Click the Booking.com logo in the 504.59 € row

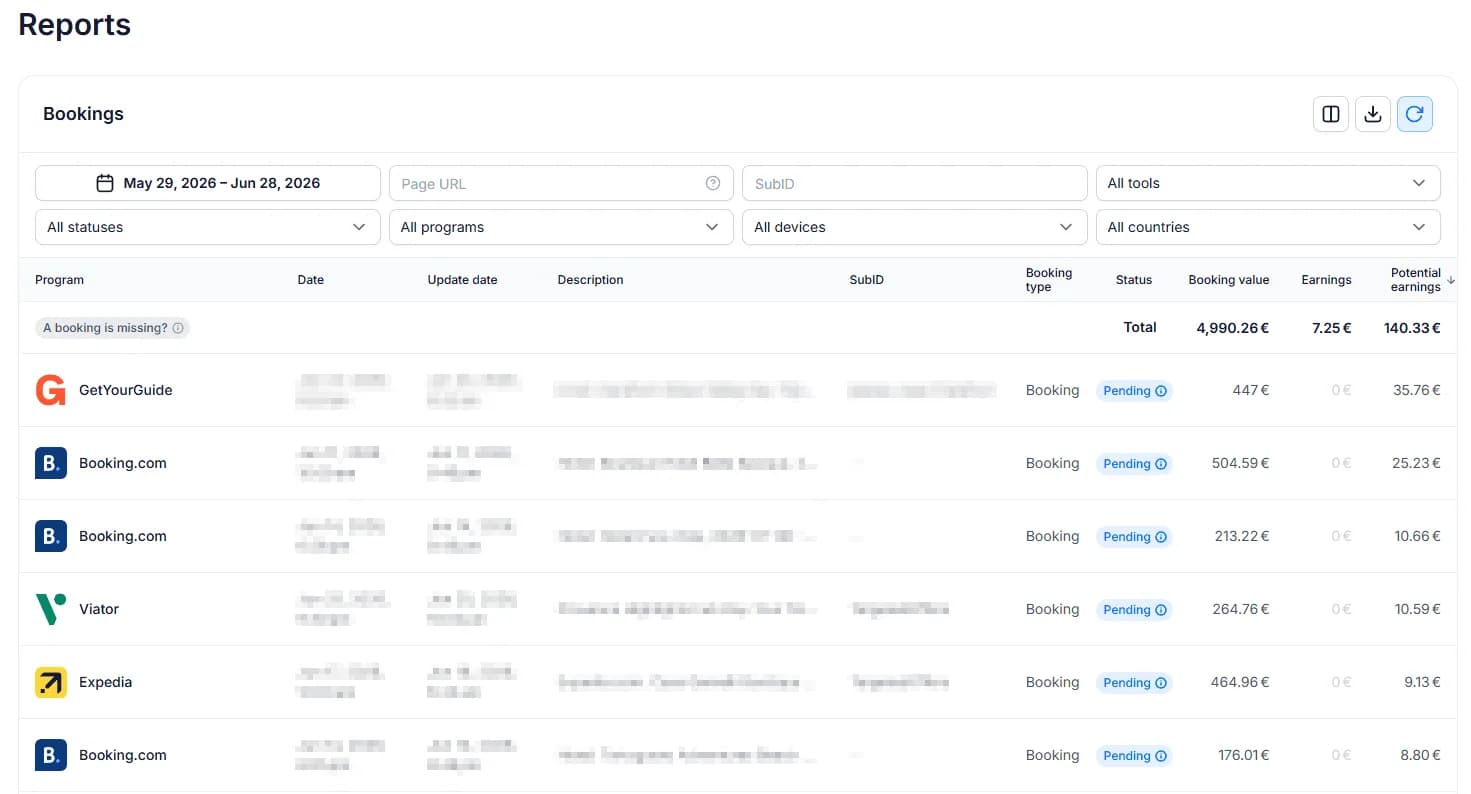[51, 463]
